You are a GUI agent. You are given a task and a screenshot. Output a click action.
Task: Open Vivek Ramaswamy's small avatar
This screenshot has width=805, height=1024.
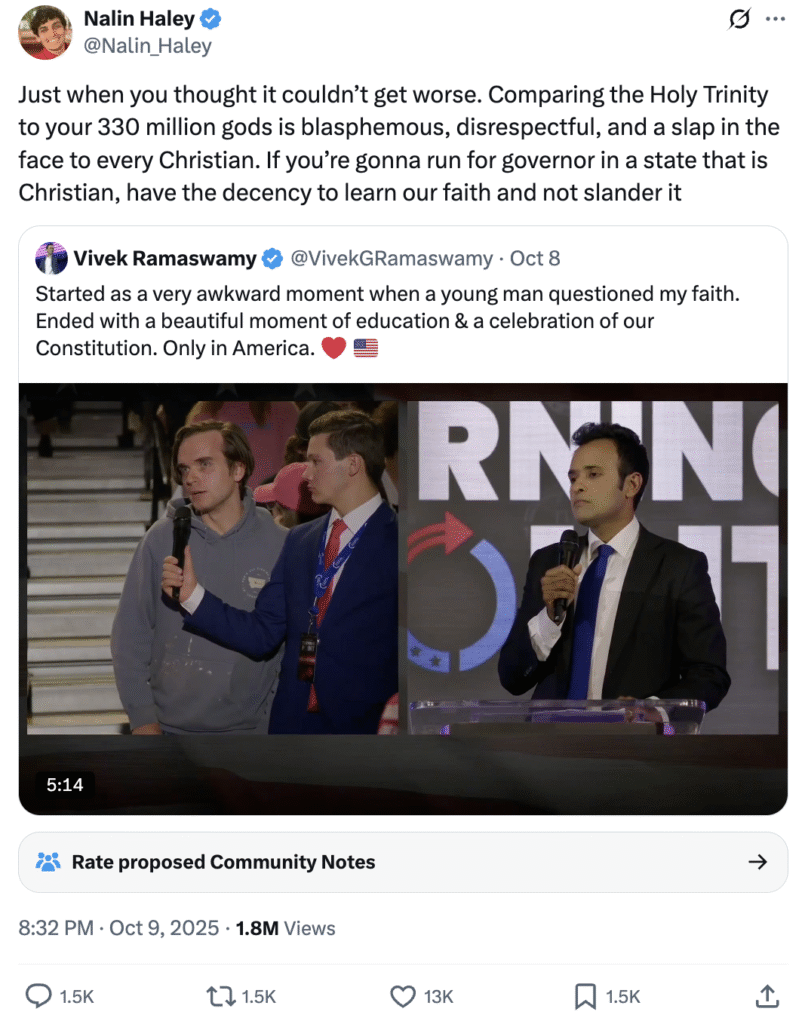coord(51,259)
